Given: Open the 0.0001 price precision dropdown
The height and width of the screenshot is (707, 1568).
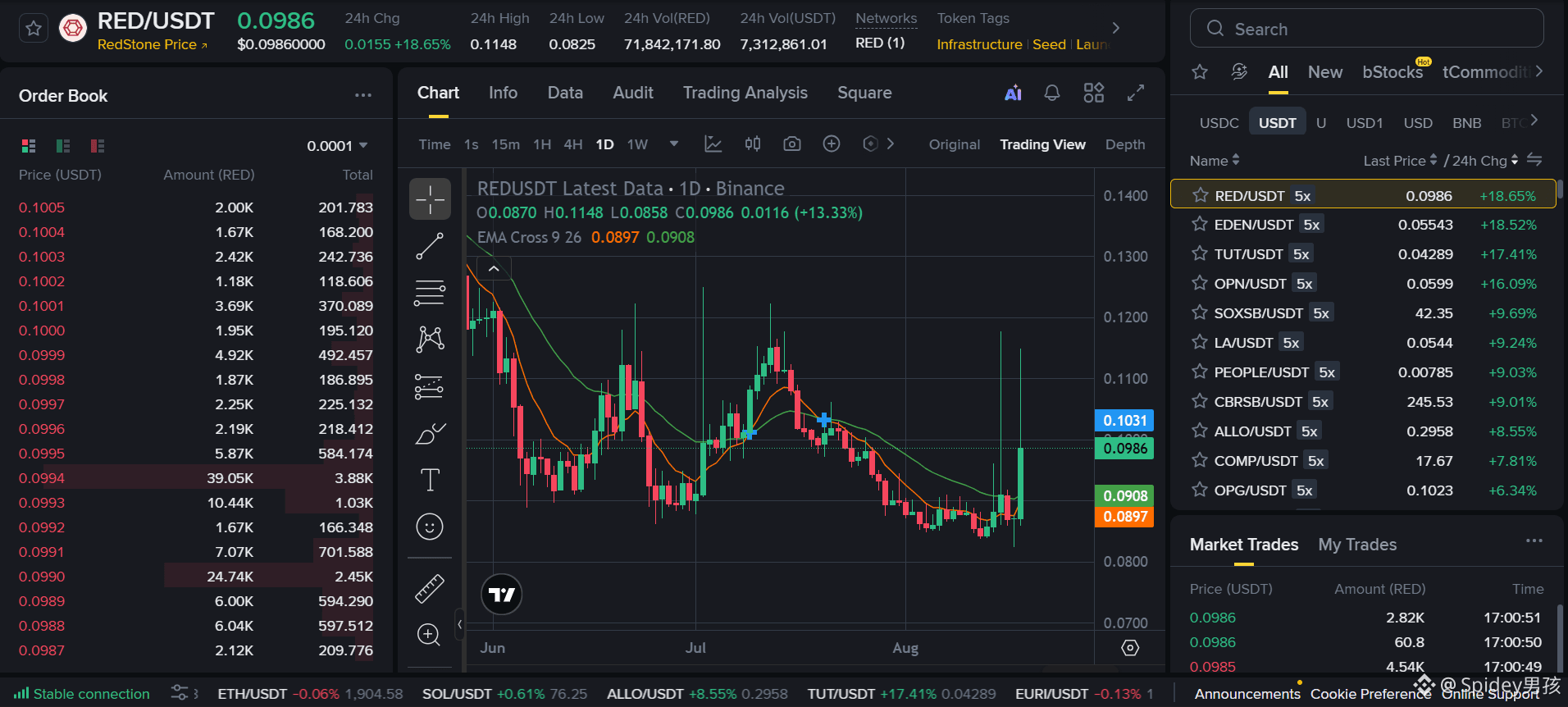Looking at the screenshot, I should pyautogui.click(x=338, y=146).
